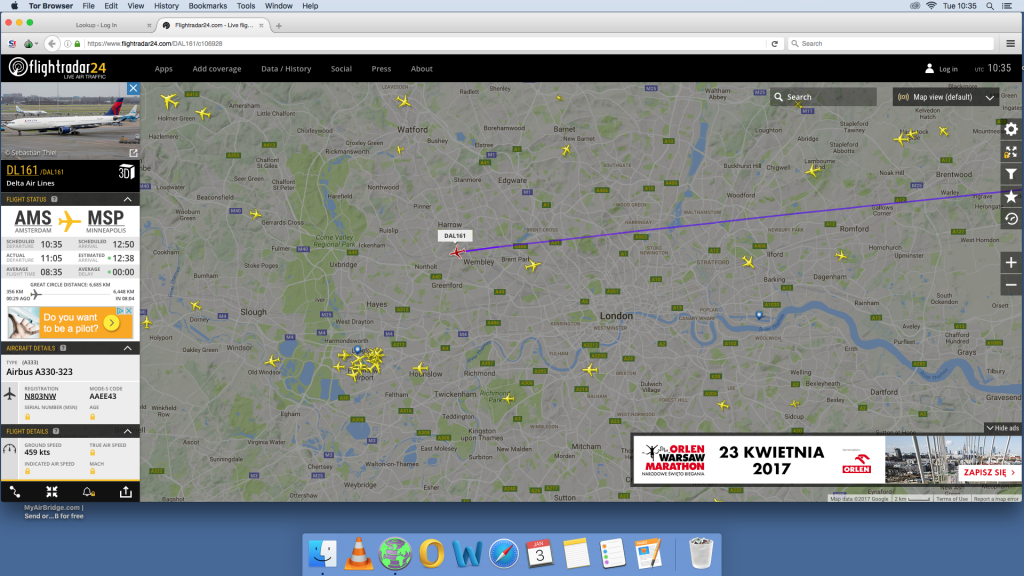Open VLC from the dock
The width and height of the screenshot is (1024, 576).
pos(358,553)
